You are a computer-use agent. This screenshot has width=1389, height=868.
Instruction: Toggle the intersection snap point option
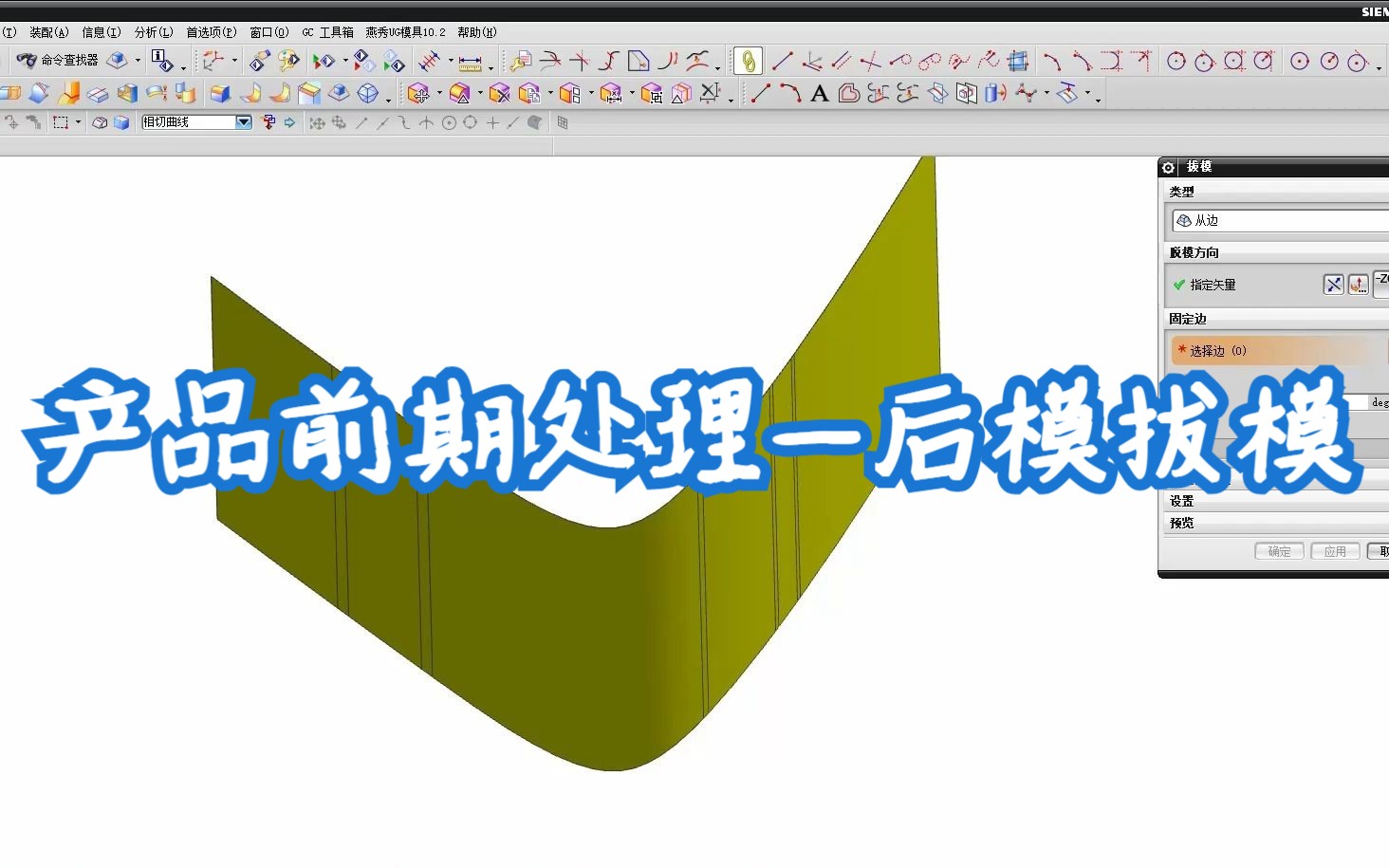coord(426,122)
